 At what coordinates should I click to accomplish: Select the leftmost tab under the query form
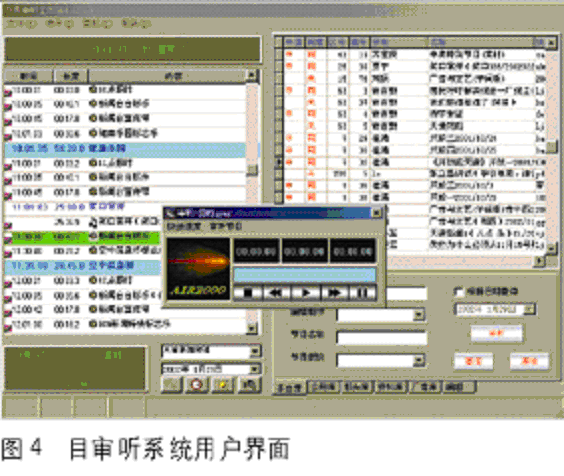(x=290, y=387)
